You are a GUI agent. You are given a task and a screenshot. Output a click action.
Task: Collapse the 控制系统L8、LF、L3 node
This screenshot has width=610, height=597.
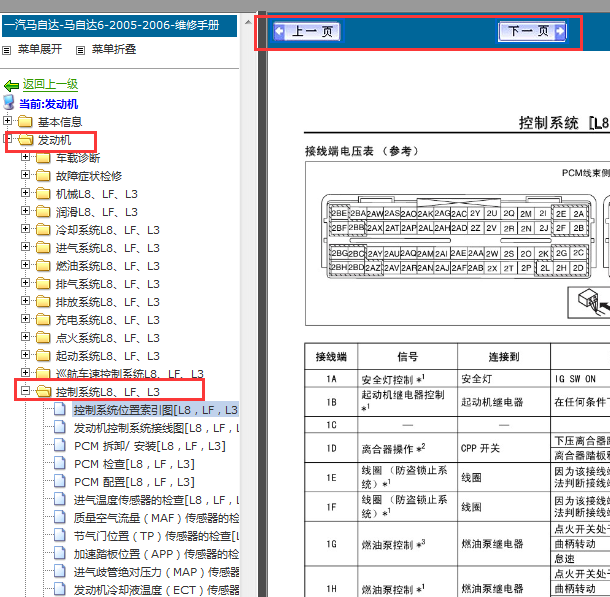point(25,390)
